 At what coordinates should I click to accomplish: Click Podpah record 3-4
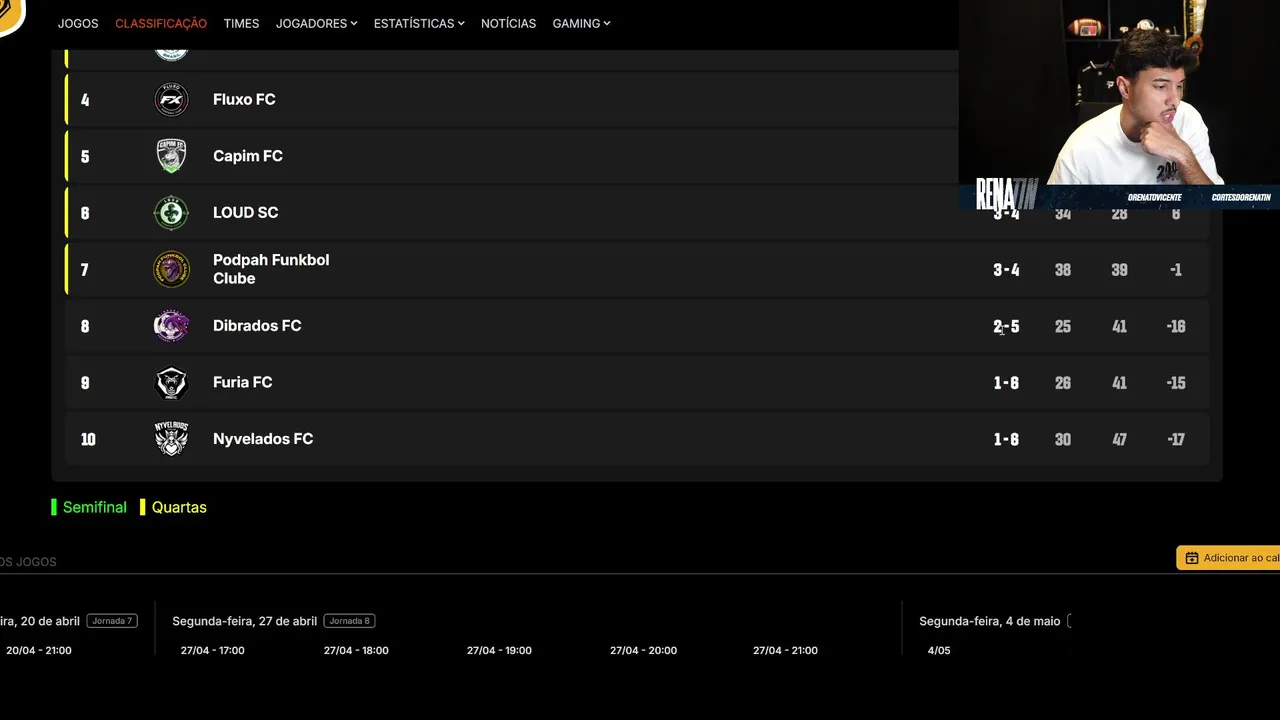click(x=1006, y=270)
